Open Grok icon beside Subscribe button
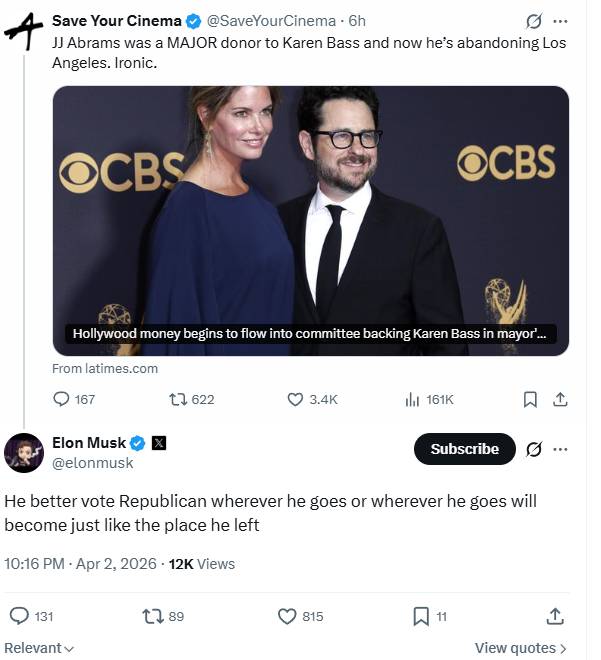The height and width of the screenshot is (660, 601). tap(534, 449)
